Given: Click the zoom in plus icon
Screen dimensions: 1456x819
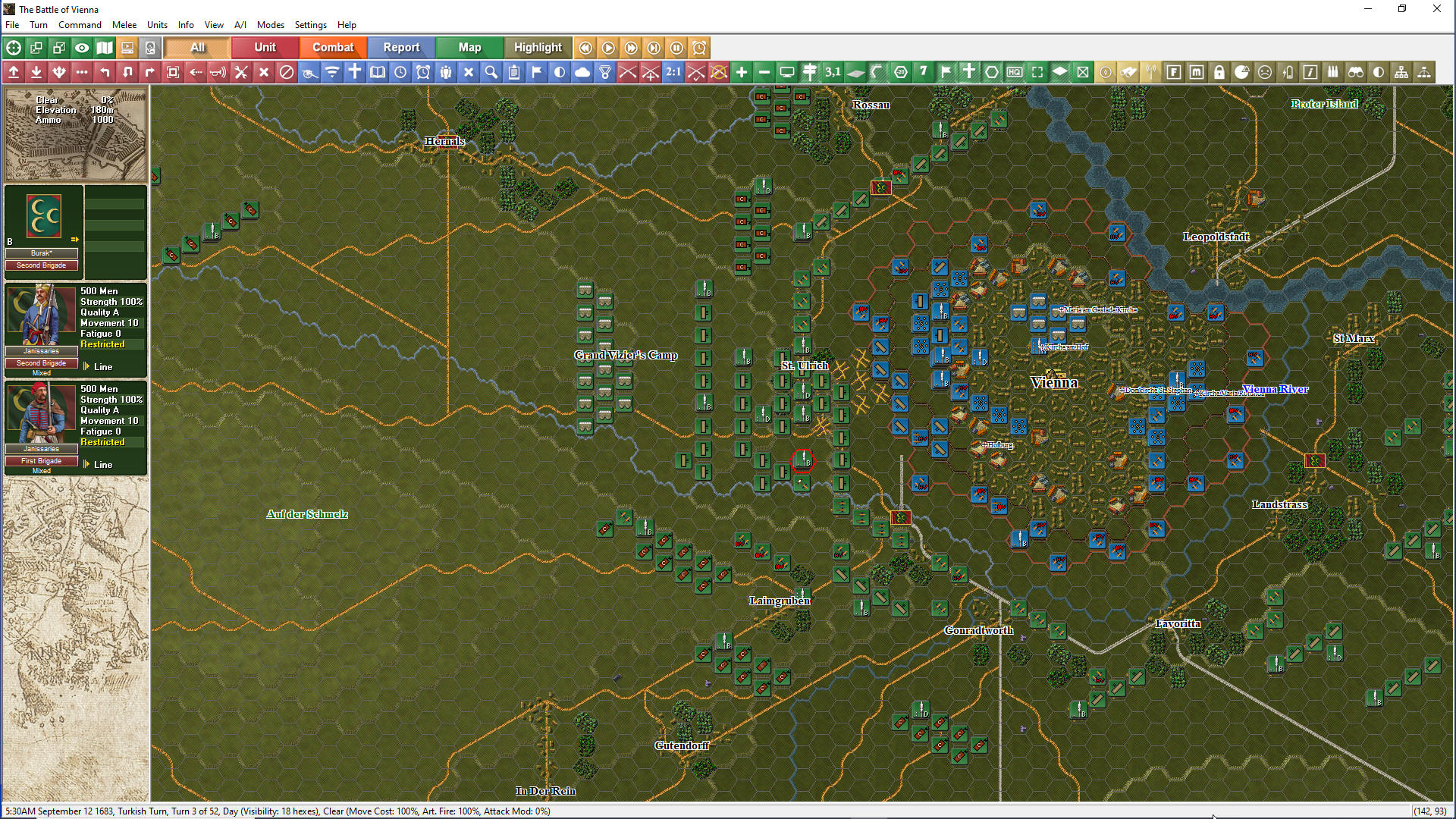Looking at the screenshot, I should click(742, 72).
